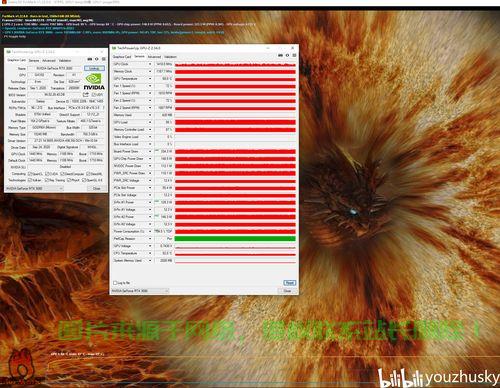500x388 pixels.
Task: Select Advanced tab in Graphics Card window
Action: pyautogui.click(x=49, y=61)
